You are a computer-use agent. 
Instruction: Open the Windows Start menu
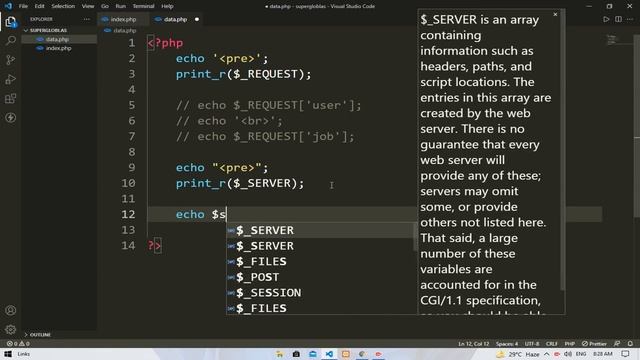8,354
